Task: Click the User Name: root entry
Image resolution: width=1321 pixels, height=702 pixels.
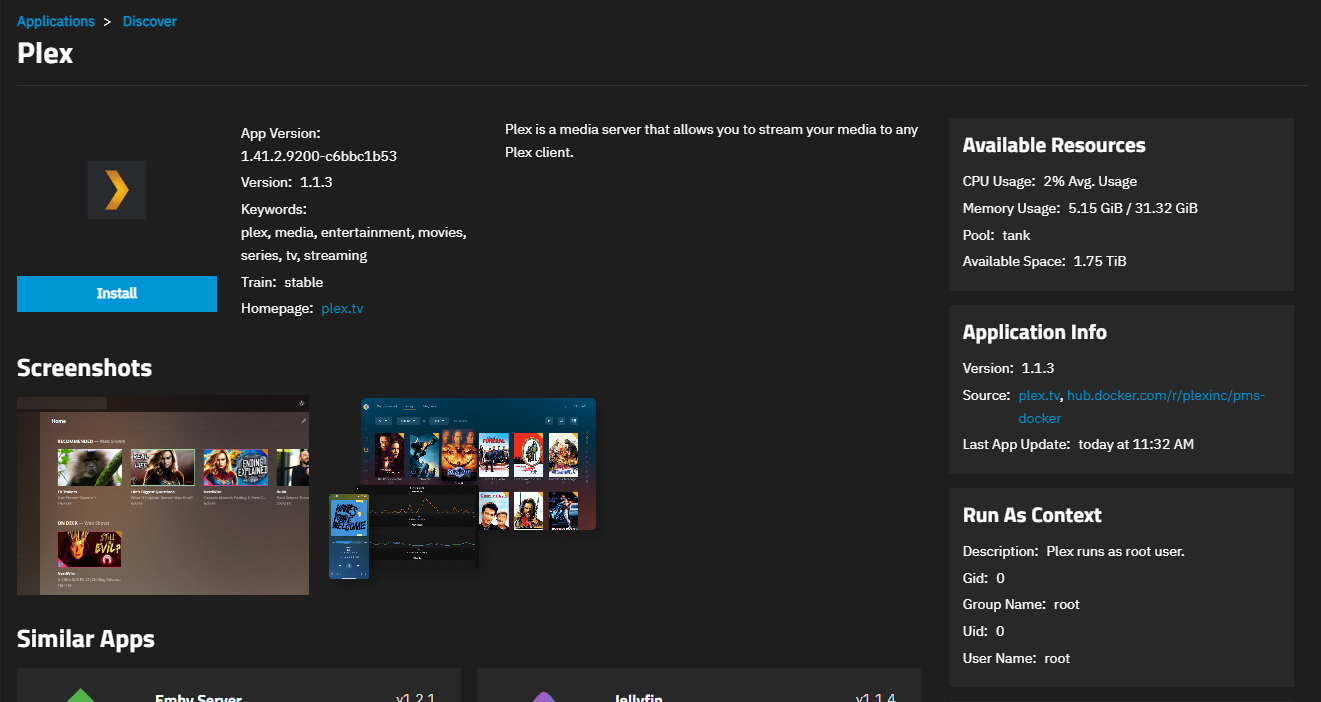Action: pos(1016,658)
